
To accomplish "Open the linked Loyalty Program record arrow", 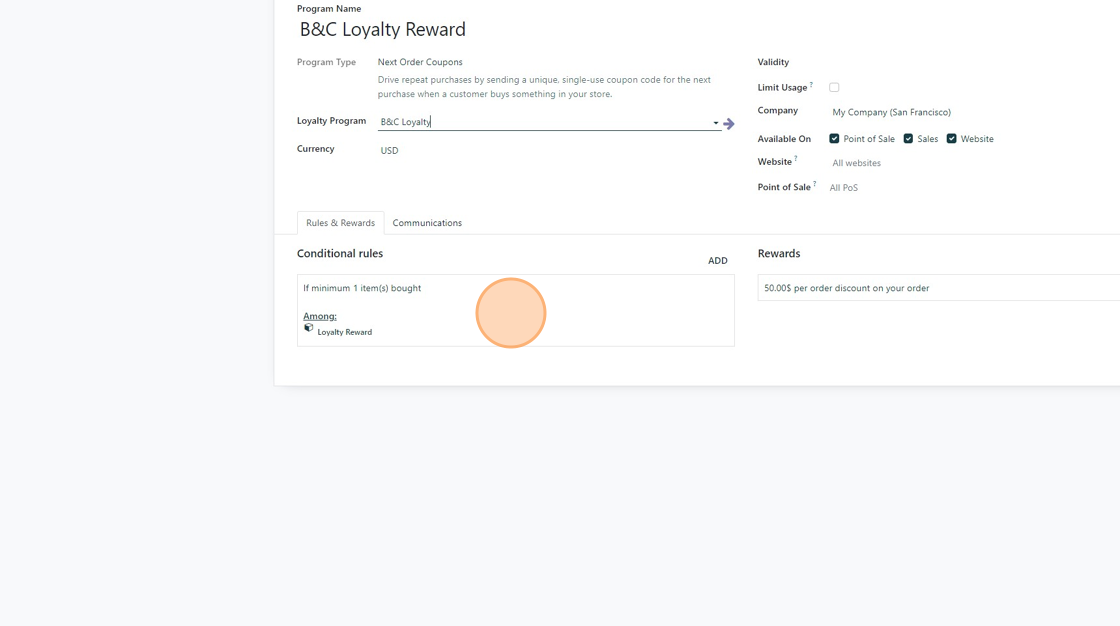I will 729,124.
